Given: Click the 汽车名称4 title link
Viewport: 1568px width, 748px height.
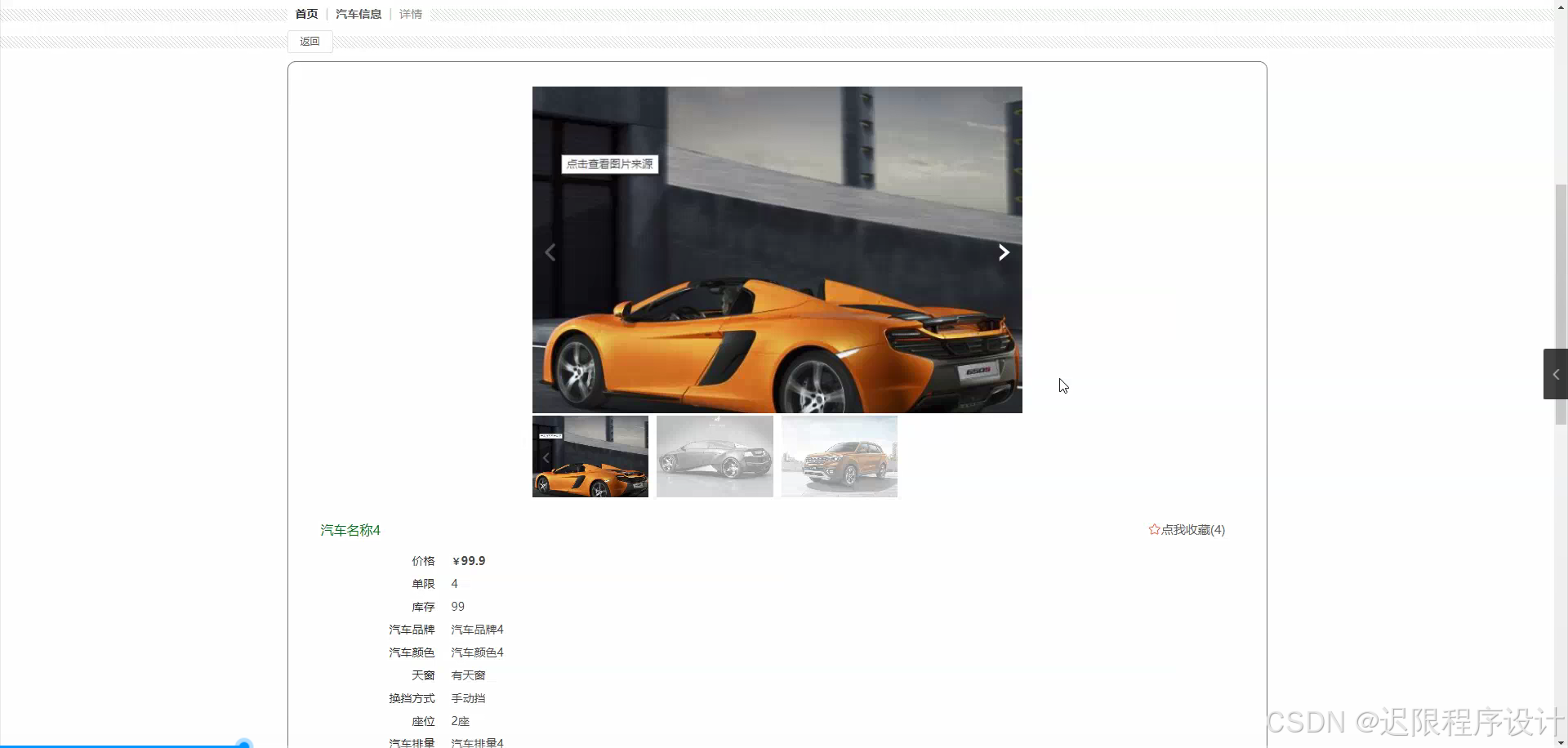Looking at the screenshot, I should (350, 530).
